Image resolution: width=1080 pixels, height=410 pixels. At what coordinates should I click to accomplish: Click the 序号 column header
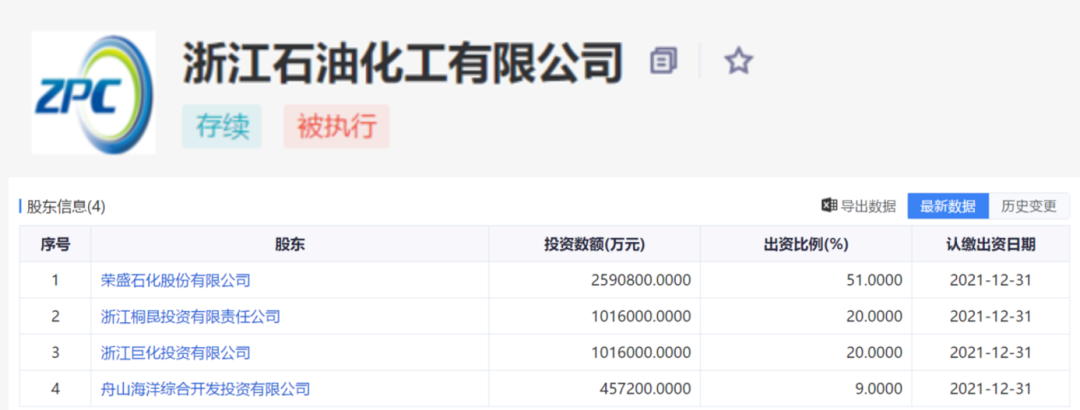[55, 244]
